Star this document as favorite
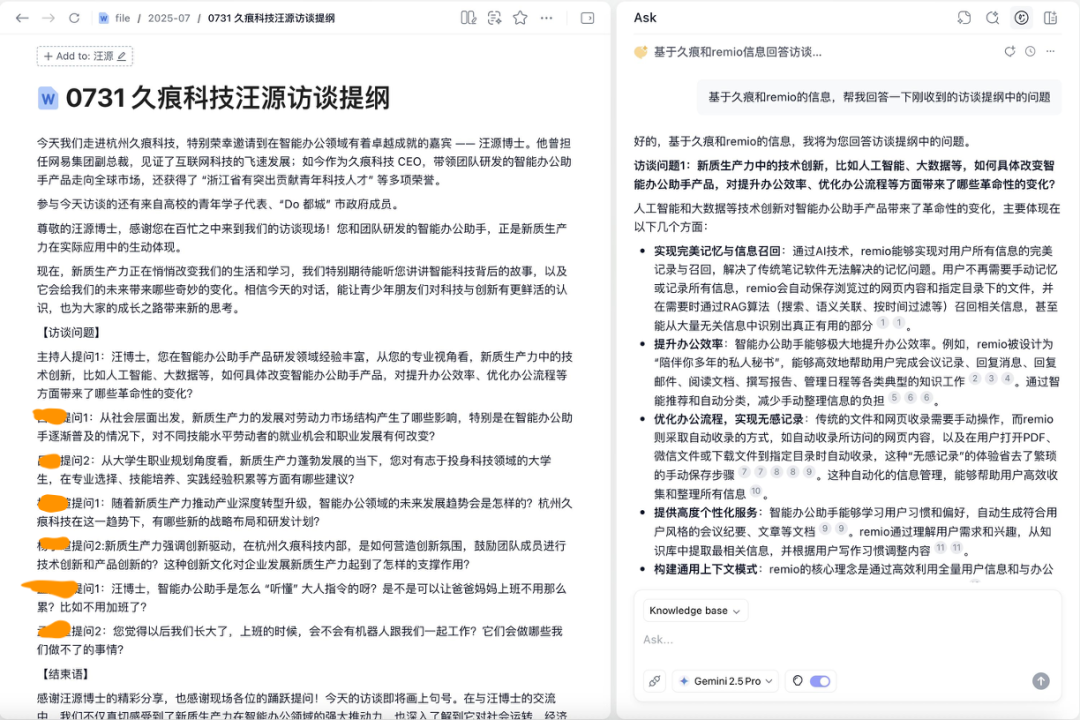 click(521, 18)
